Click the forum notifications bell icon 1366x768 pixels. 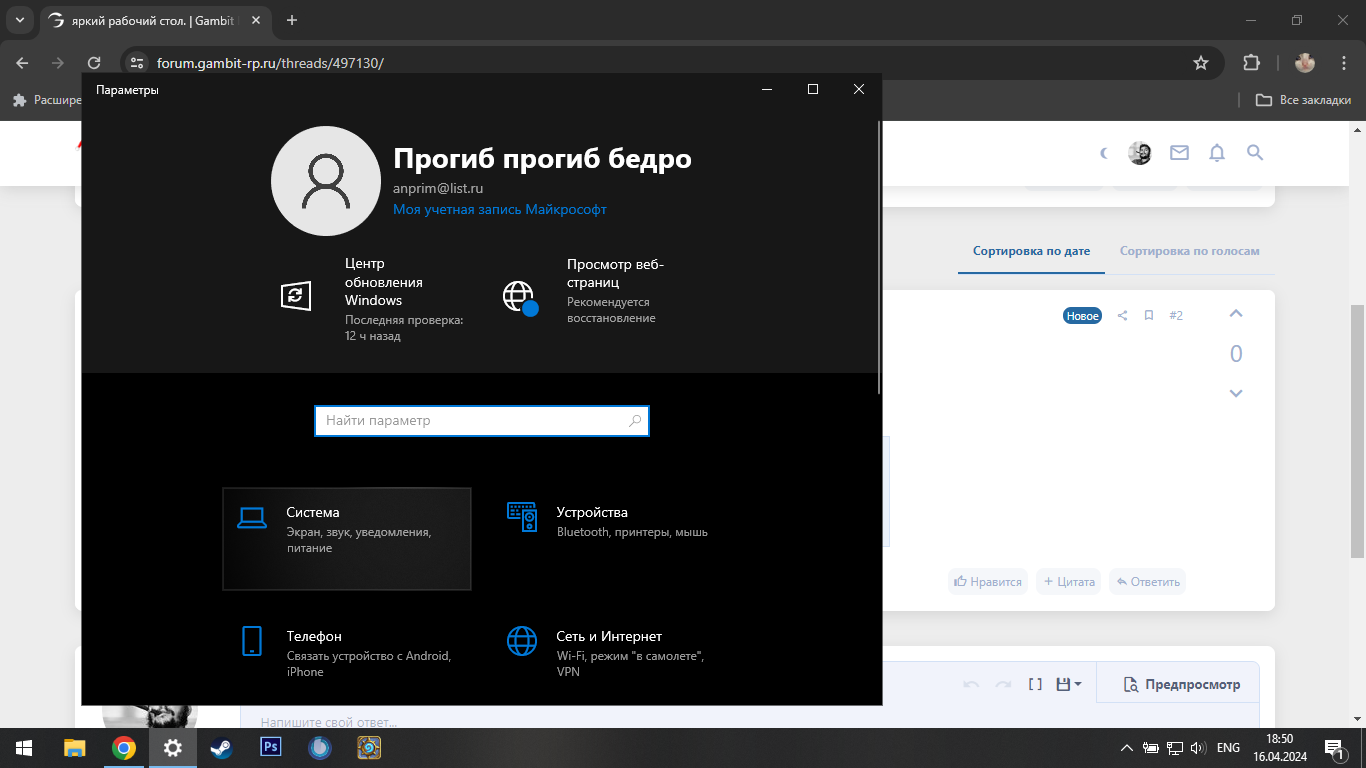coord(1217,153)
